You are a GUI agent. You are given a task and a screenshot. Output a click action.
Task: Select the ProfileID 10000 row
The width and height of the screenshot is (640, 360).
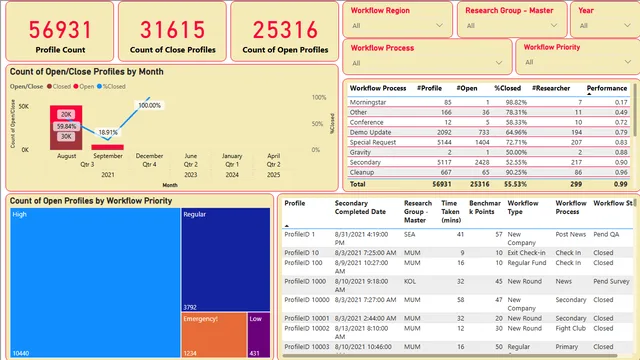[x=457, y=304]
